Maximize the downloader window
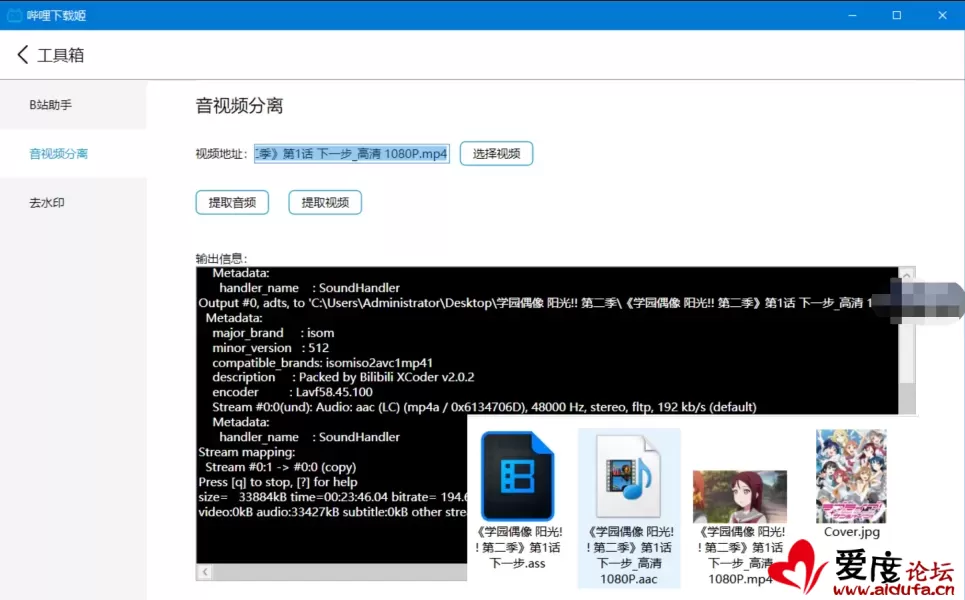This screenshot has height=600, width=965. 897,15
